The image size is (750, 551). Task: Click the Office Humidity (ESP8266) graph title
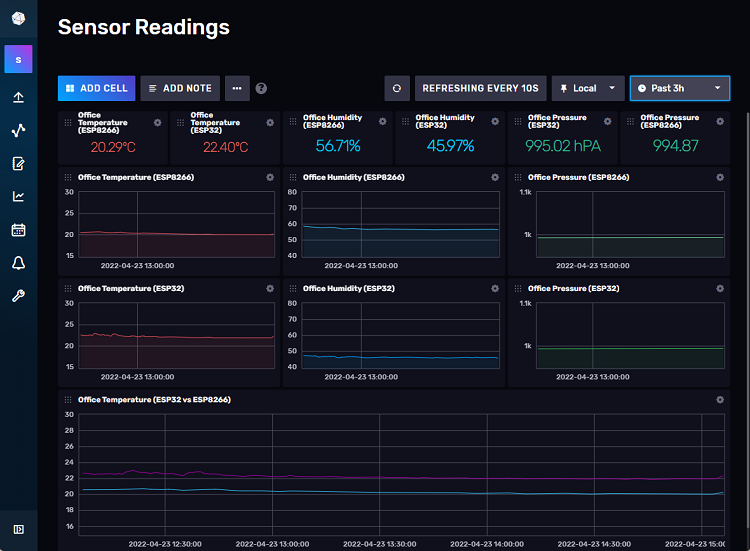pos(353,177)
